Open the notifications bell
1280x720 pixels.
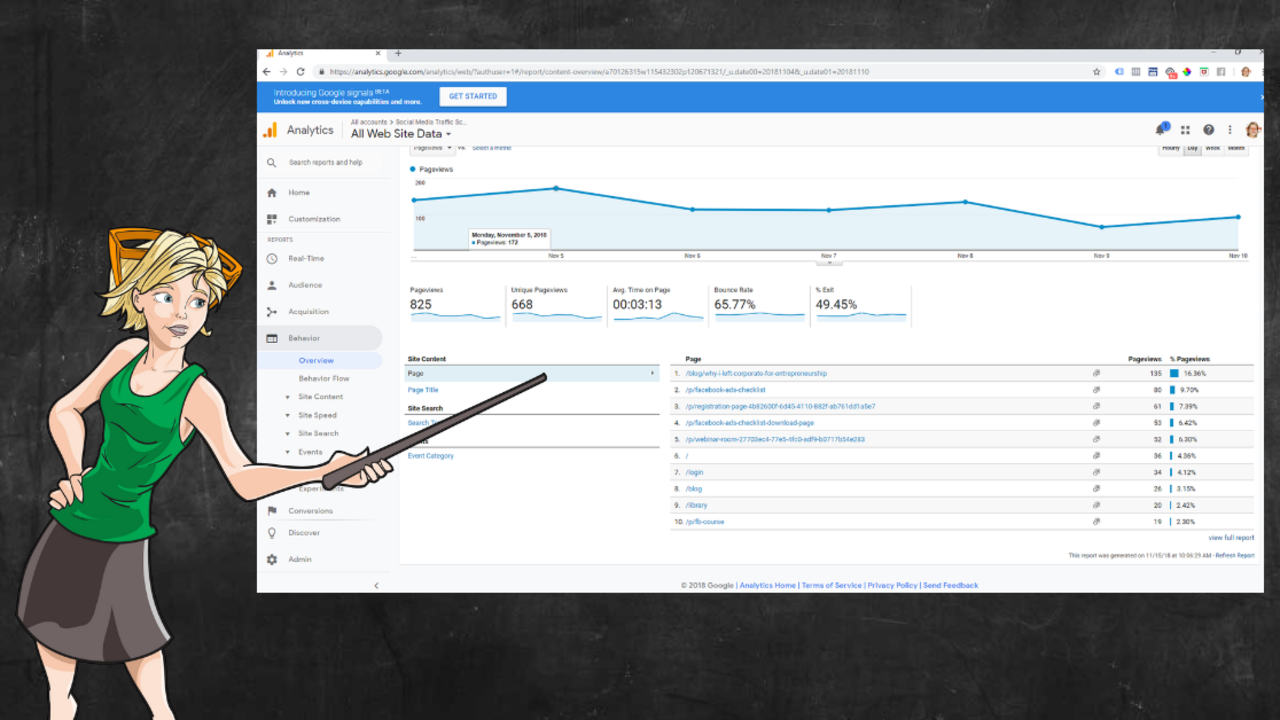click(x=1161, y=130)
